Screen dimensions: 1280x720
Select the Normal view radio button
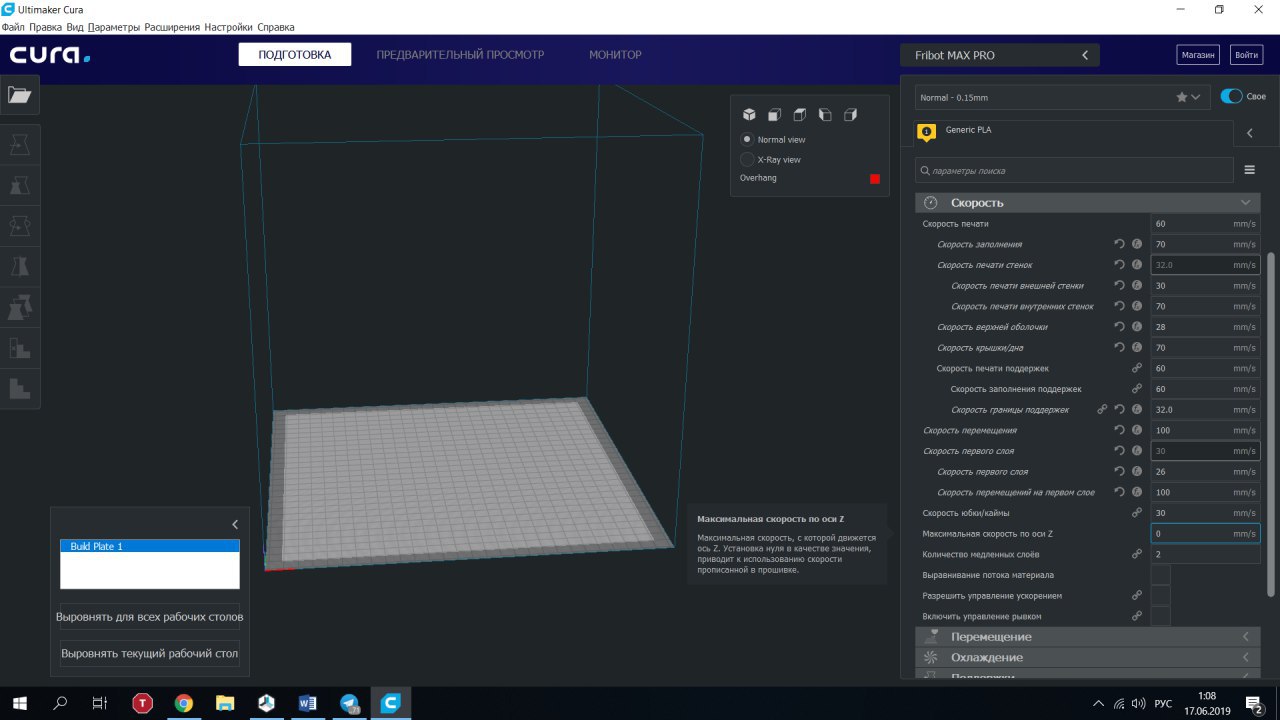pyautogui.click(x=747, y=139)
